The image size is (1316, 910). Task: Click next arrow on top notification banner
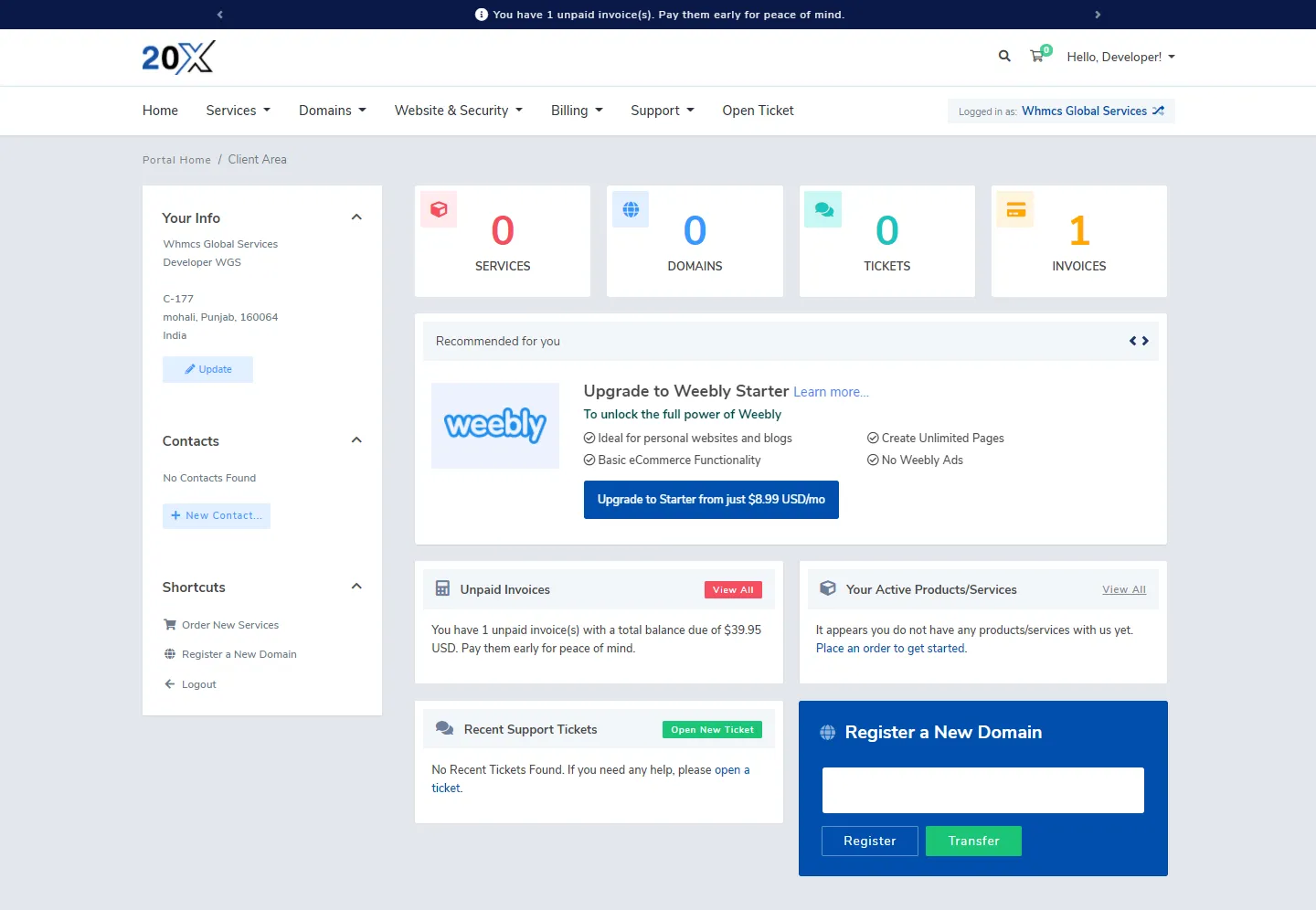pyautogui.click(x=1098, y=15)
